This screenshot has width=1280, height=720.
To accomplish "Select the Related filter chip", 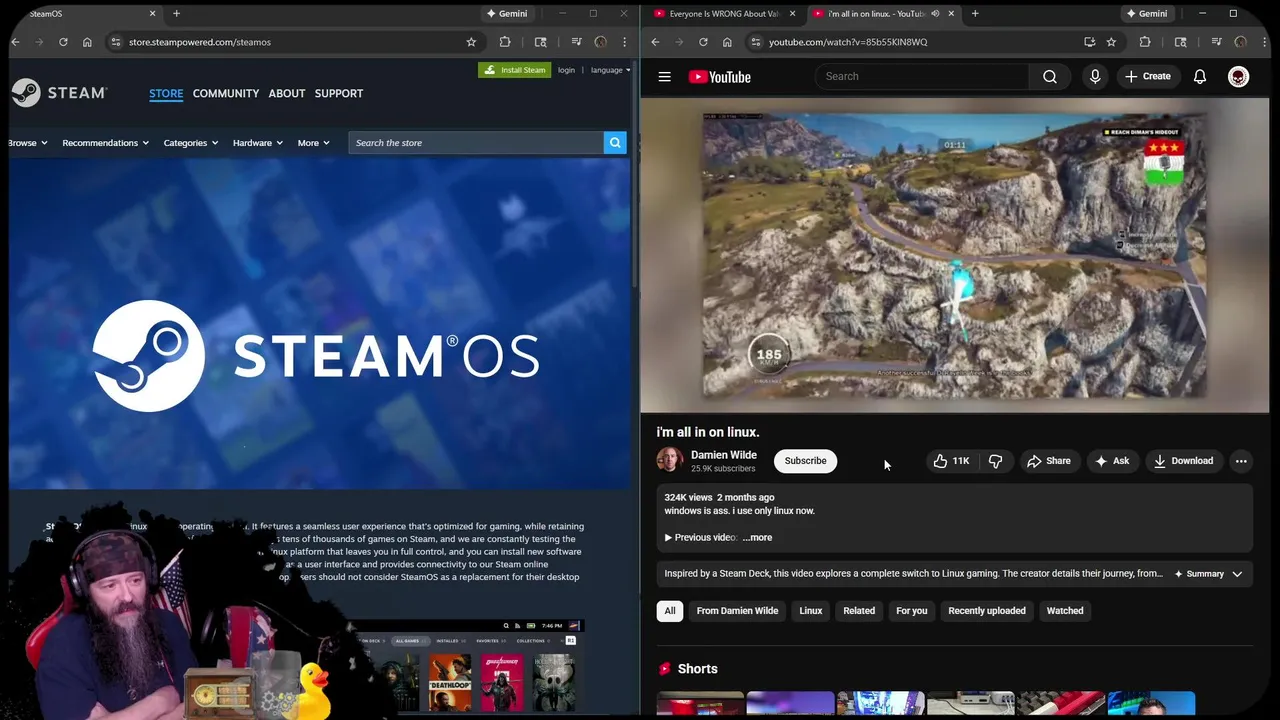I will [859, 611].
